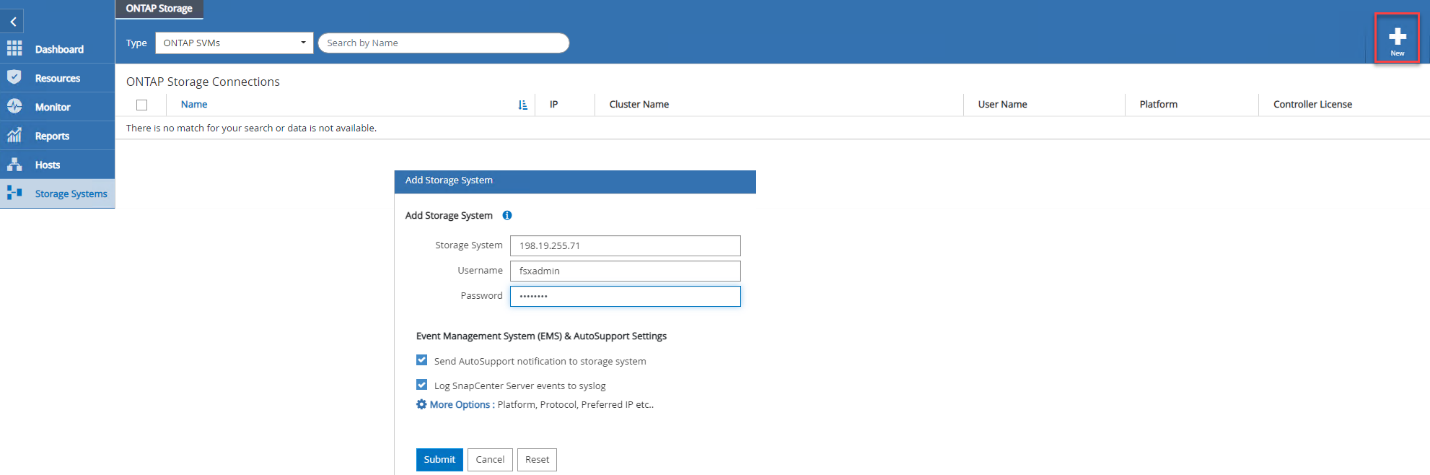Cancel adding the storage system
Viewport: 1430px width, 475px height.
coord(490,460)
